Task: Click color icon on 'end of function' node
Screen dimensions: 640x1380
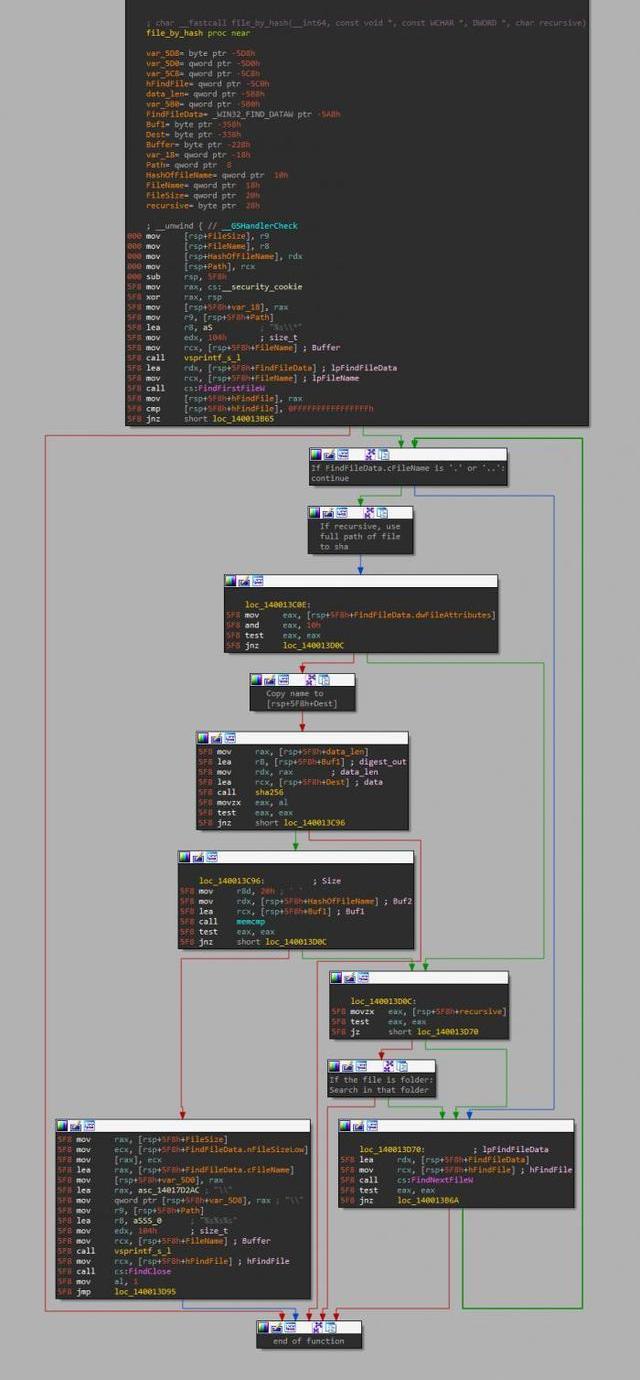Action: (x=265, y=1327)
